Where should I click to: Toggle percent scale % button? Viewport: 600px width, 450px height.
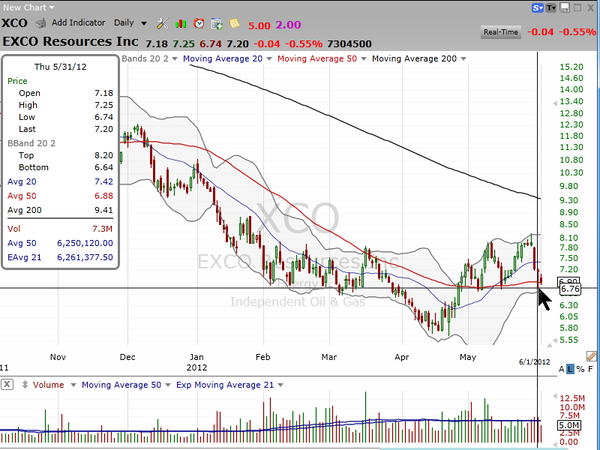(580, 369)
